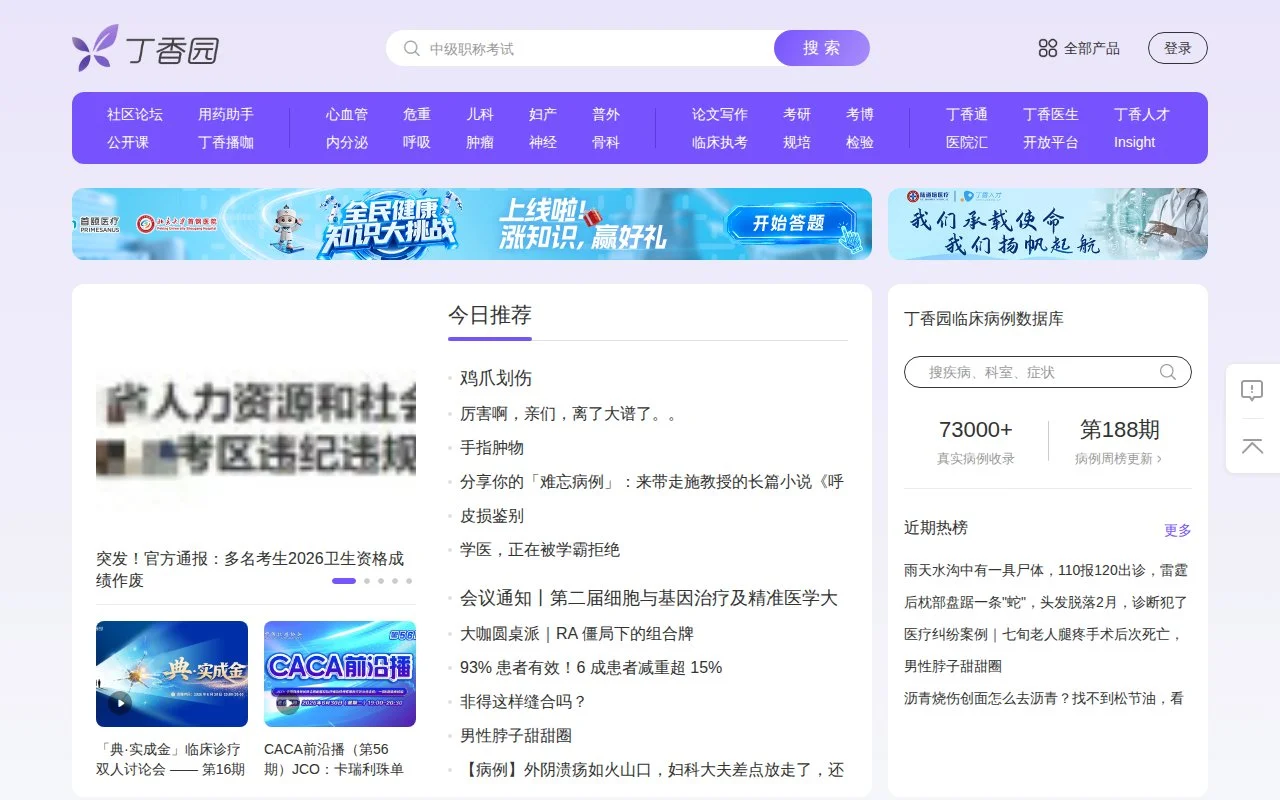Focus the 搜疾病、科室、症状 search field
The height and width of the screenshot is (800, 1280).
1048,372
